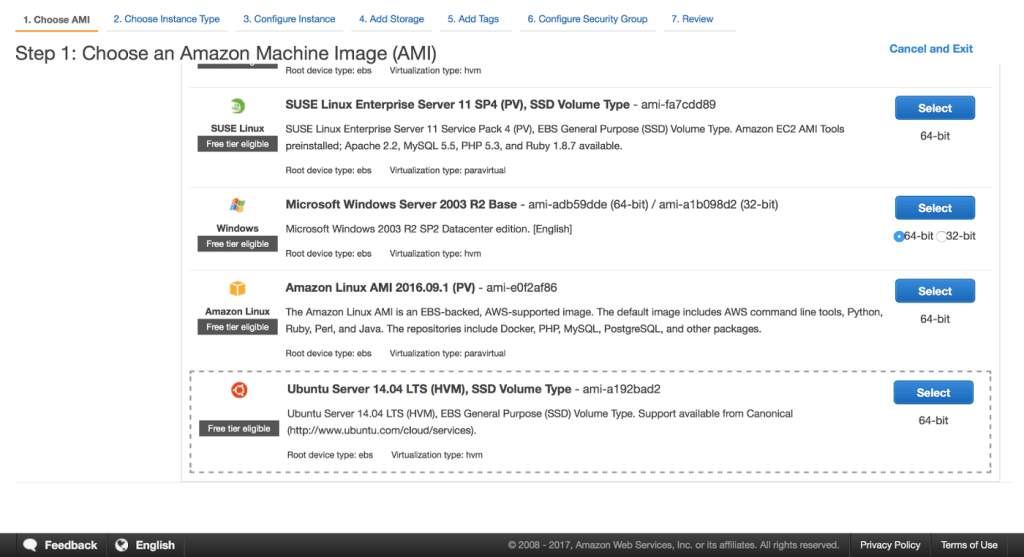
Task: Click the ami-e0f2af86 AMI ID
Action: click(x=521, y=287)
